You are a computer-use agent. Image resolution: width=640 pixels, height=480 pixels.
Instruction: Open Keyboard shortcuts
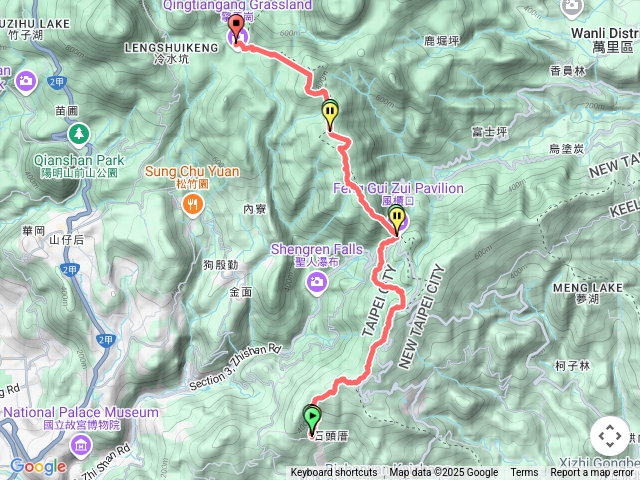point(333,473)
